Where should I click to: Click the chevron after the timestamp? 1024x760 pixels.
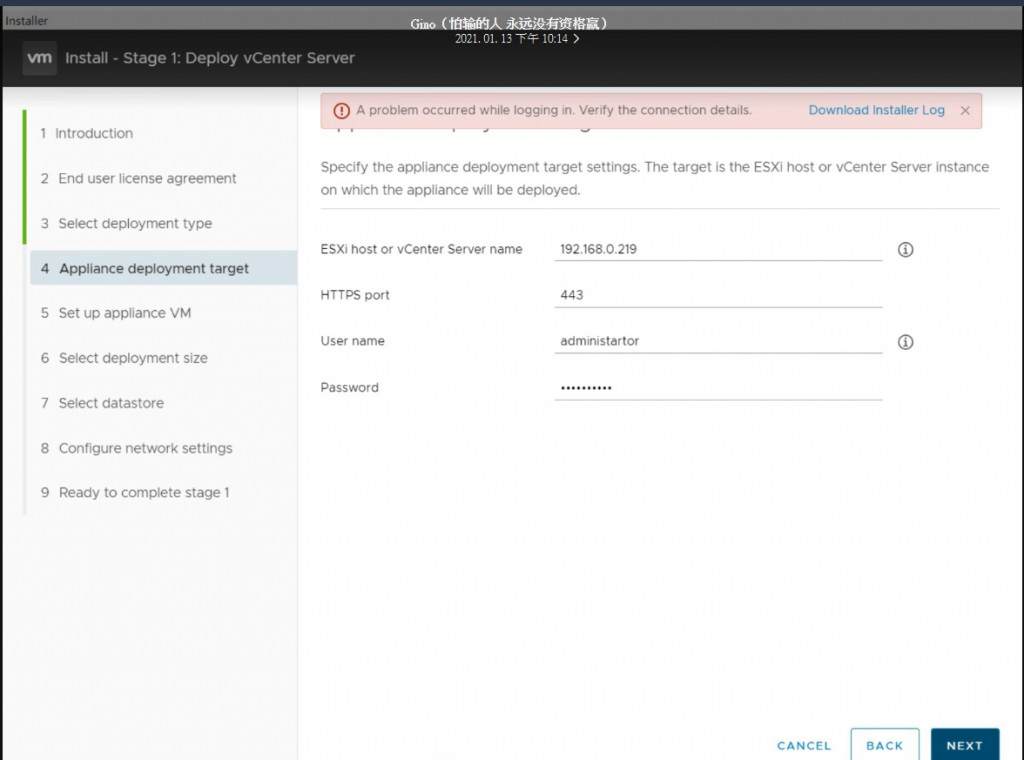pyautogui.click(x=576, y=39)
